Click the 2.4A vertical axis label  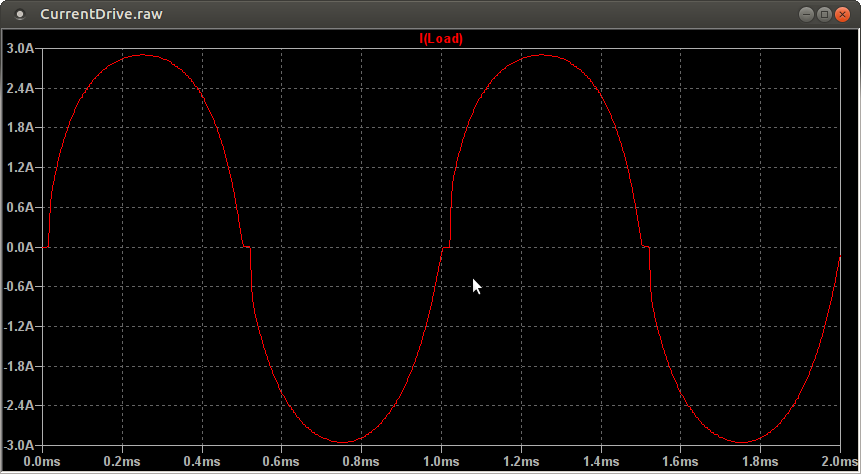(x=20, y=88)
